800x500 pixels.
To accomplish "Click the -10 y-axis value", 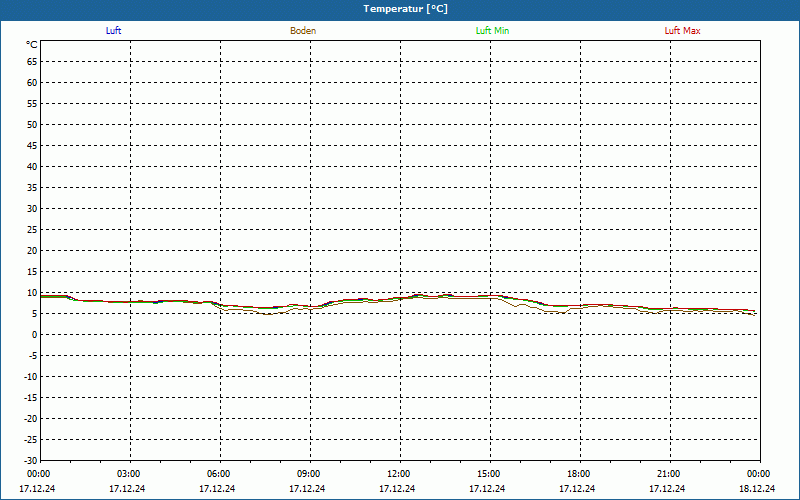I will [31, 377].
